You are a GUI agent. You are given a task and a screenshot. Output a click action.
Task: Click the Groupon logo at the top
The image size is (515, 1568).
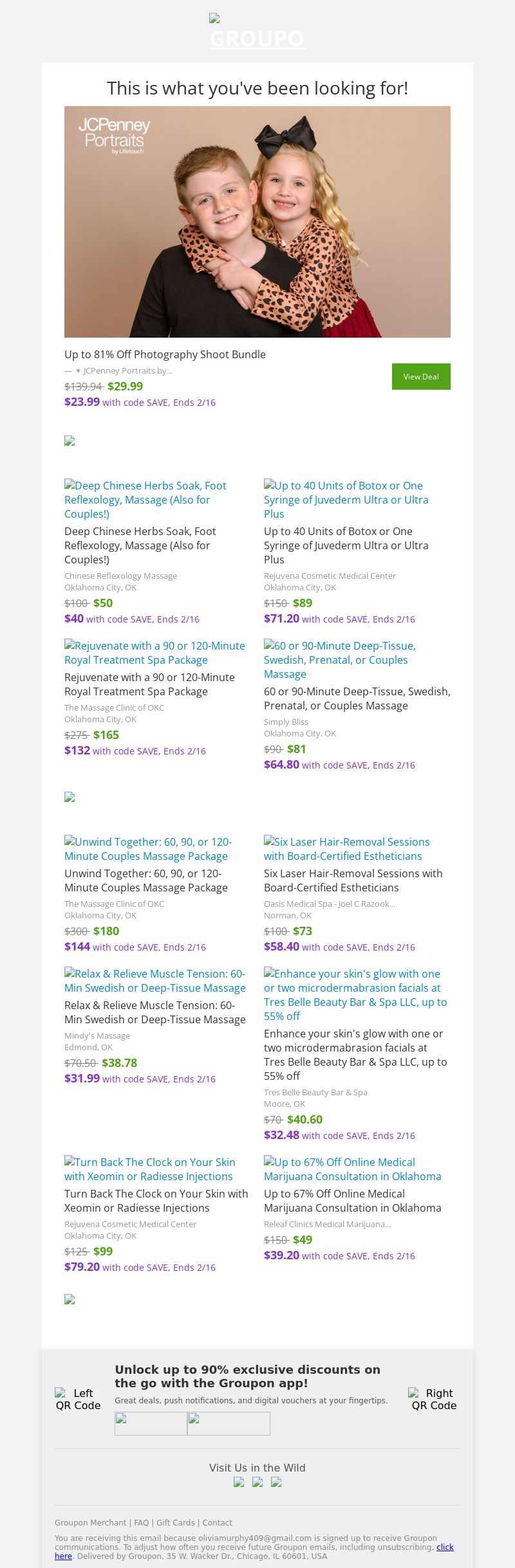[257, 32]
